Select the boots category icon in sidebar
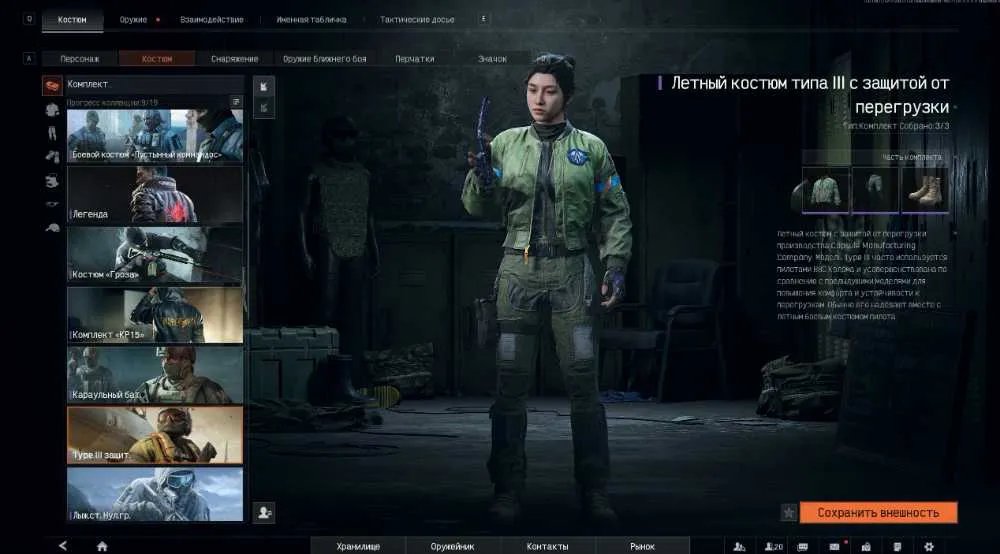Viewport: 1000px width, 554px height. [52, 181]
